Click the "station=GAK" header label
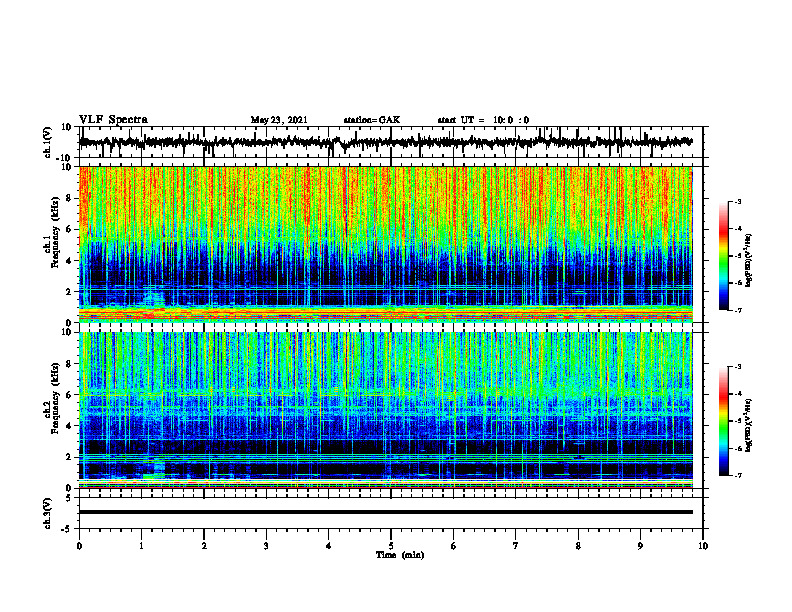The width and height of the screenshot is (792, 612). pos(372,120)
